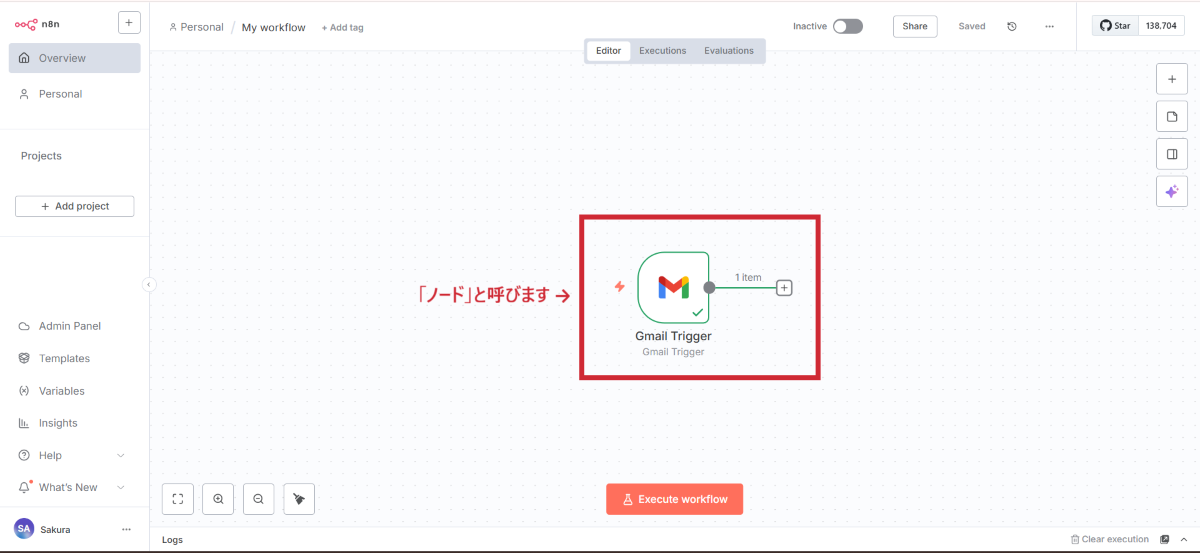Click the tidy up workflow broom icon
This screenshot has height=553, width=1200.
click(x=299, y=498)
